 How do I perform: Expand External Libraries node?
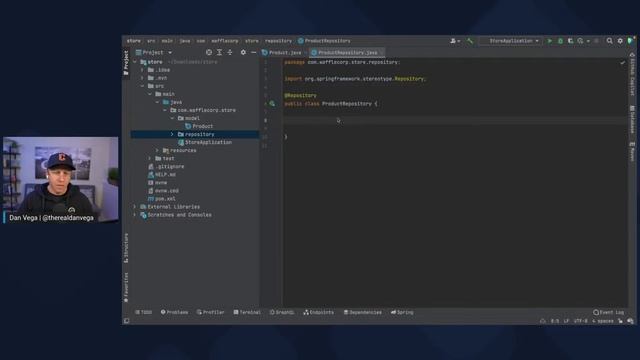tap(135, 207)
